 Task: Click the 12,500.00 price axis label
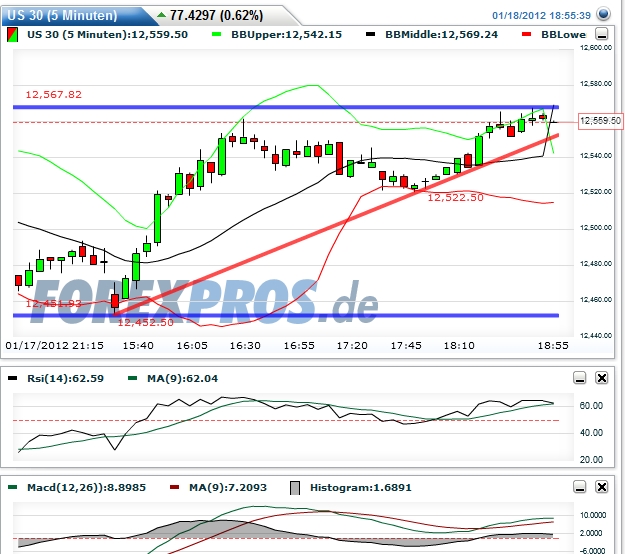tap(596, 228)
